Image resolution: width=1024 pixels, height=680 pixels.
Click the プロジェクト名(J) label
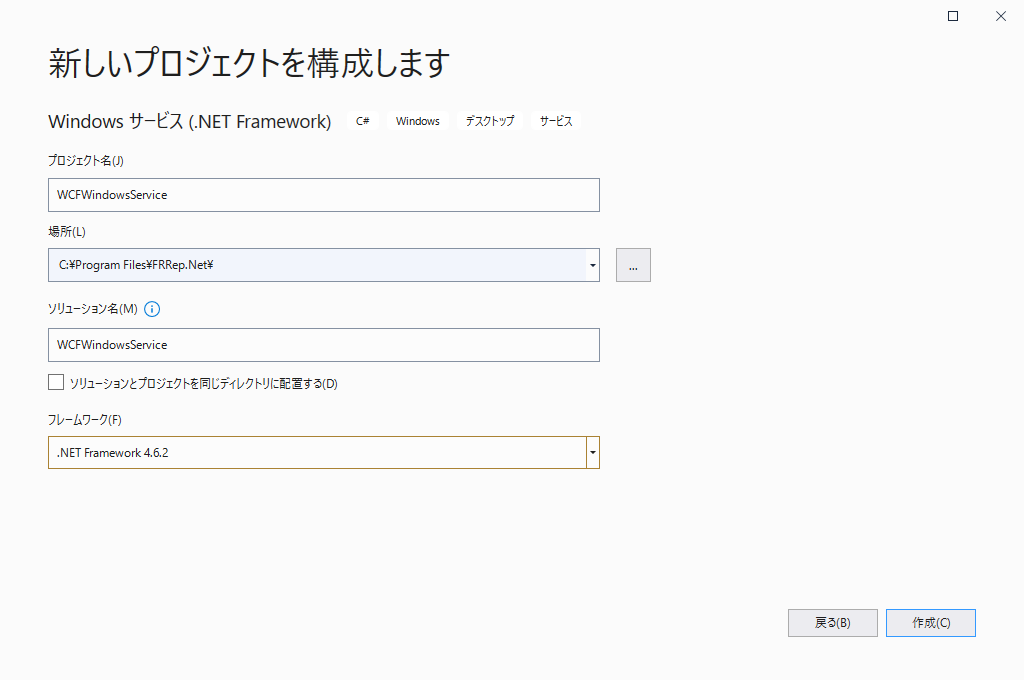click(85, 160)
